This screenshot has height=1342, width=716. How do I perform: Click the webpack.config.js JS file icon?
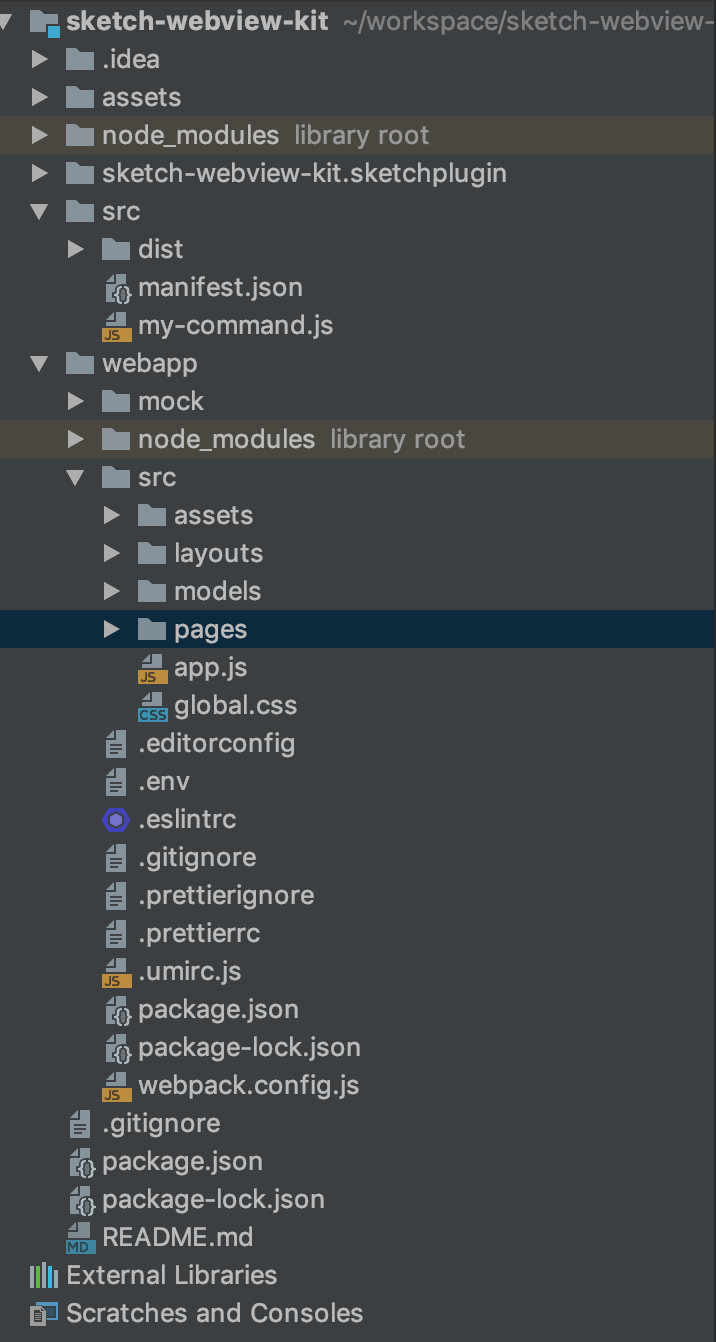coord(117,1086)
